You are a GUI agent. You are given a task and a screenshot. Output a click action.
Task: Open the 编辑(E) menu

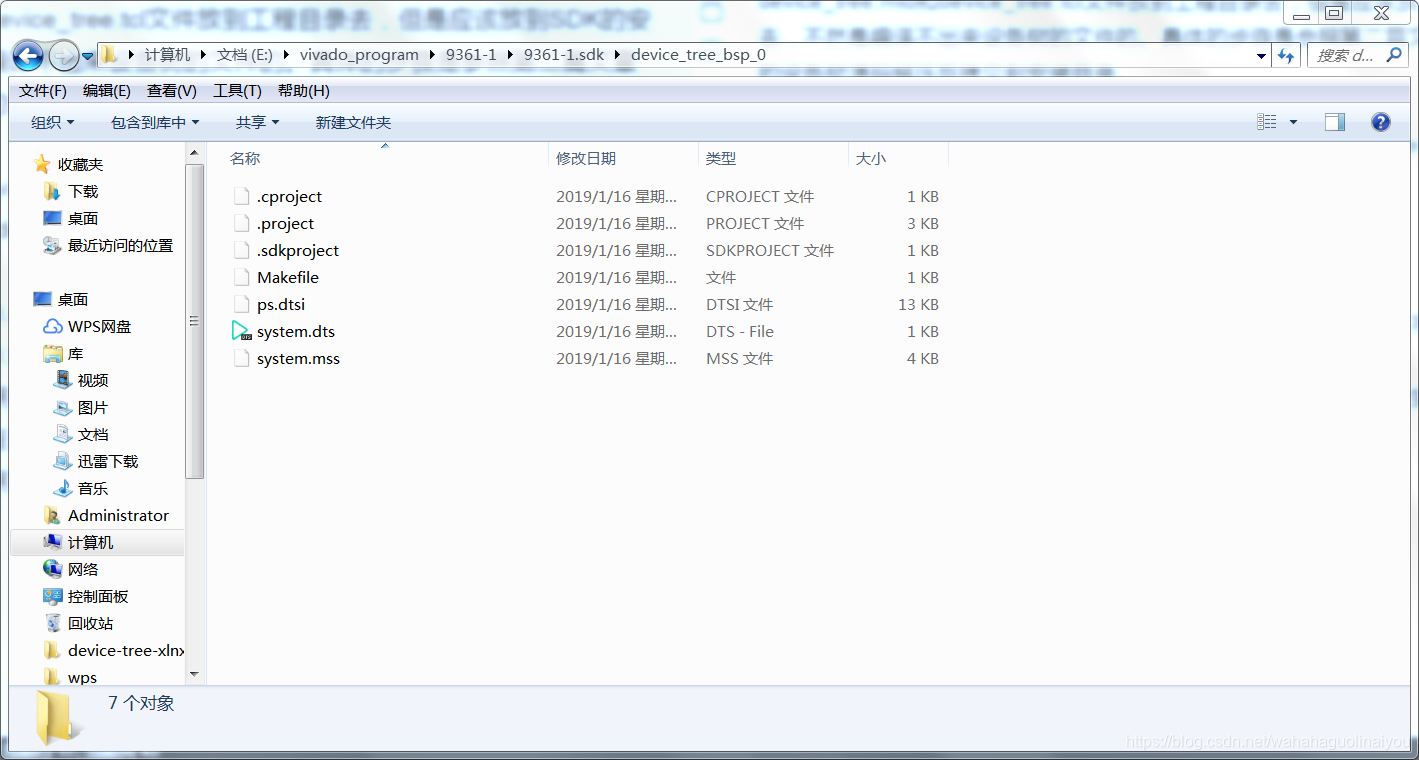pos(107,91)
